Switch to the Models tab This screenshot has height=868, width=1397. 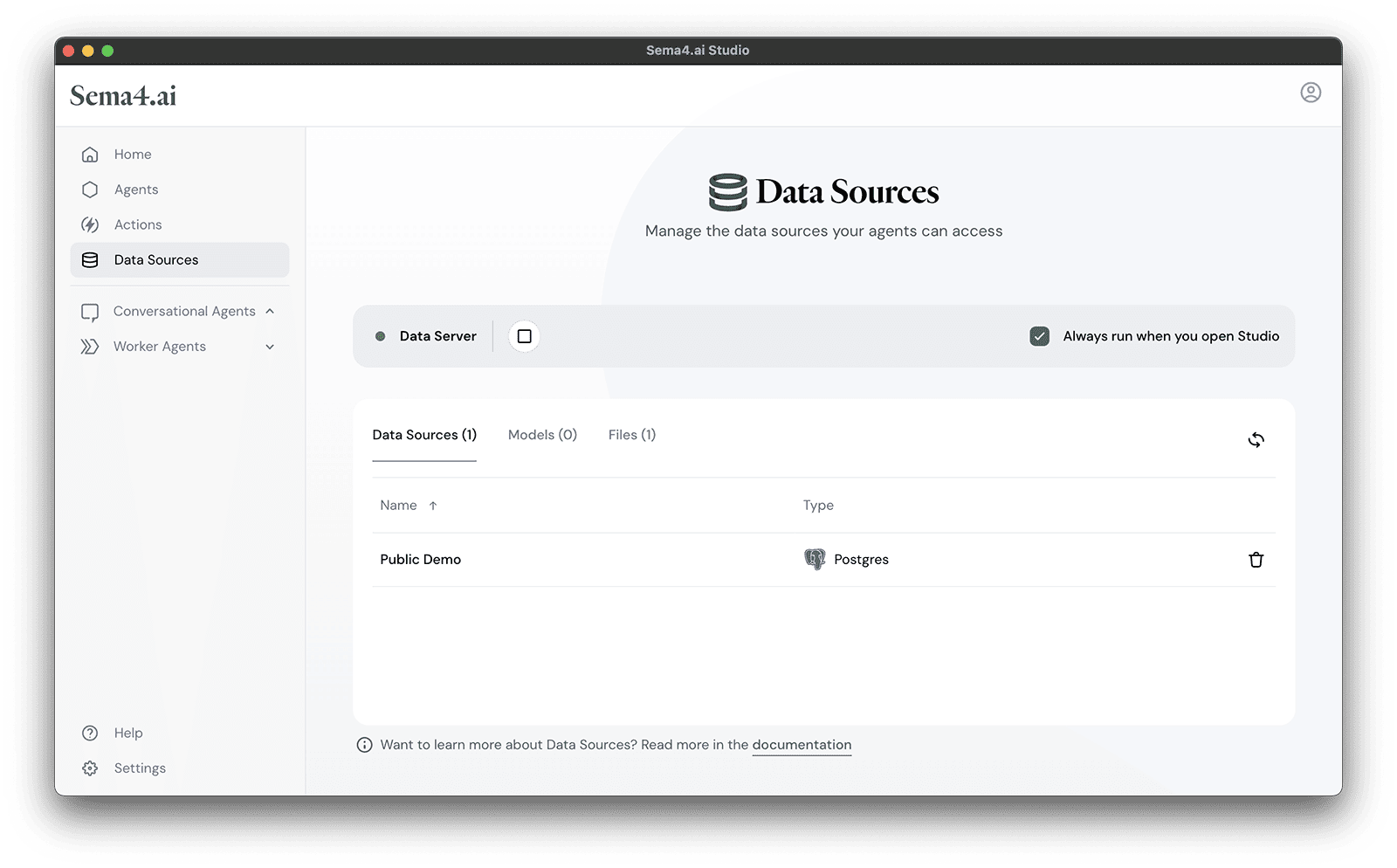pyautogui.click(x=541, y=434)
